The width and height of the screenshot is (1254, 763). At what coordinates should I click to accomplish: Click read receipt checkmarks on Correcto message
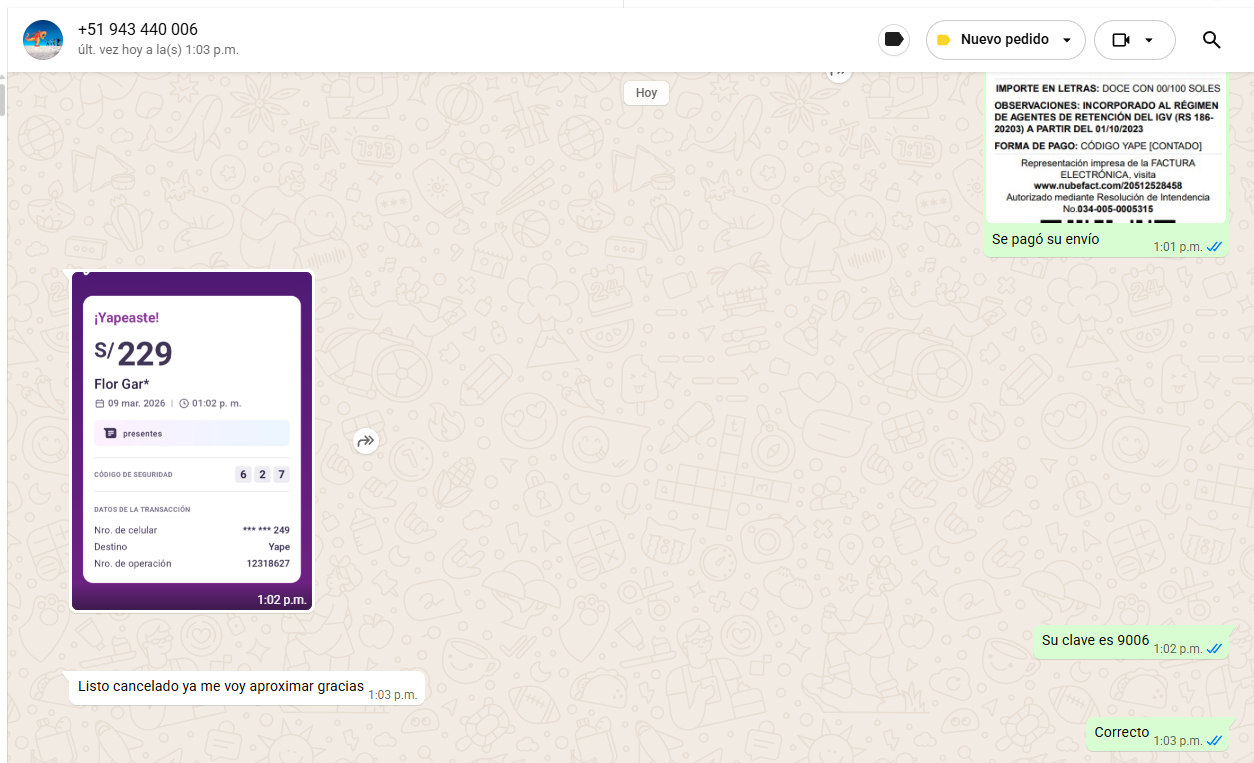click(x=1214, y=741)
